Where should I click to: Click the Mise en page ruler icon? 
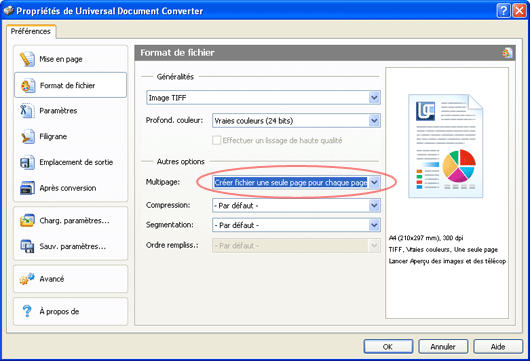point(27,59)
